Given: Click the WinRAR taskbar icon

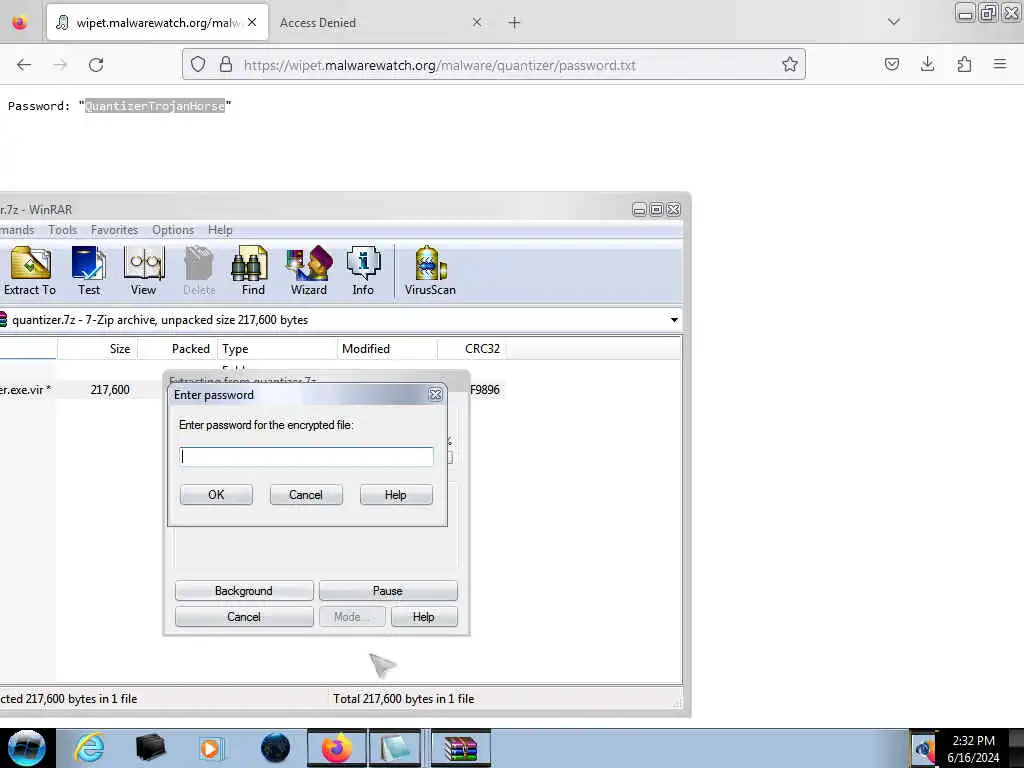Looking at the screenshot, I should click(460, 748).
